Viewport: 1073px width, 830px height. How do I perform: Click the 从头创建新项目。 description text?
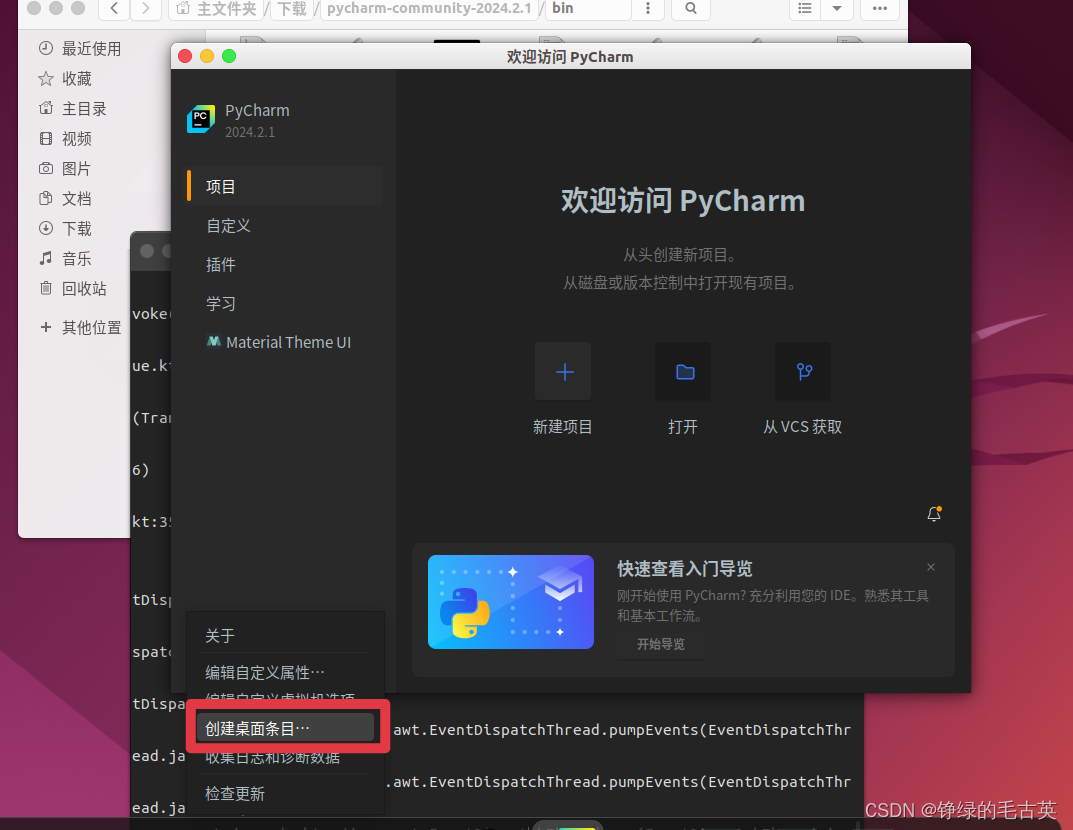[x=682, y=255]
